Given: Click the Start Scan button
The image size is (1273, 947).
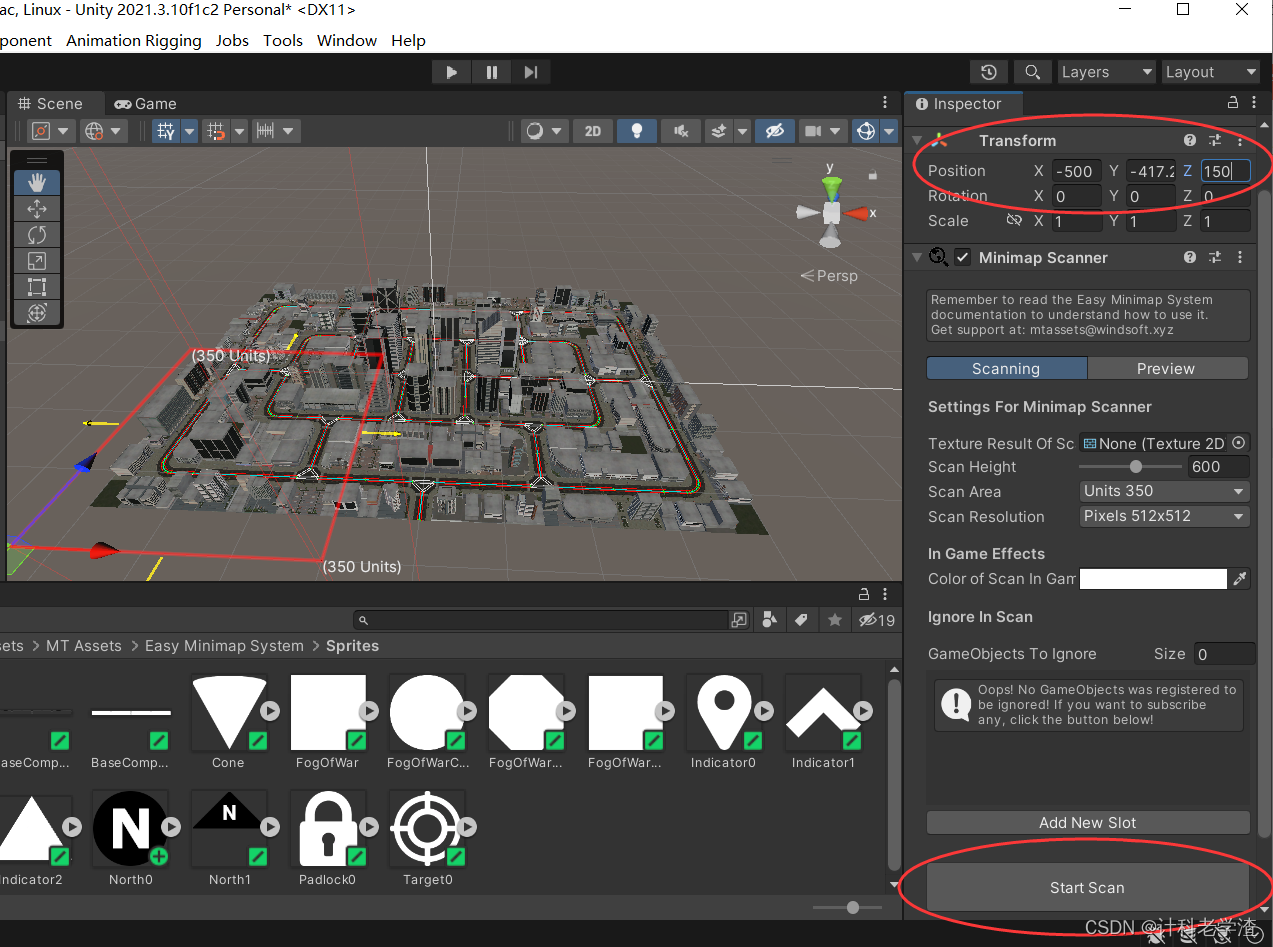Looking at the screenshot, I should click(x=1087, y=887).
